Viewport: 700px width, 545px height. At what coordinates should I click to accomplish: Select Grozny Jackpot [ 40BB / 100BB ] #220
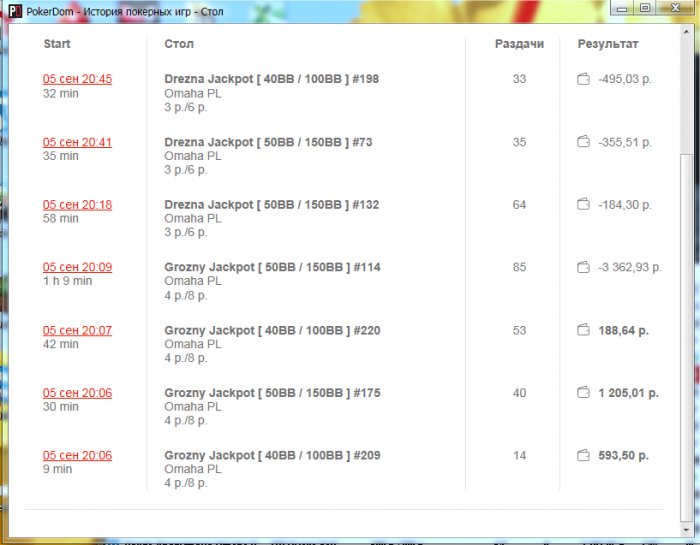point(272,330)
